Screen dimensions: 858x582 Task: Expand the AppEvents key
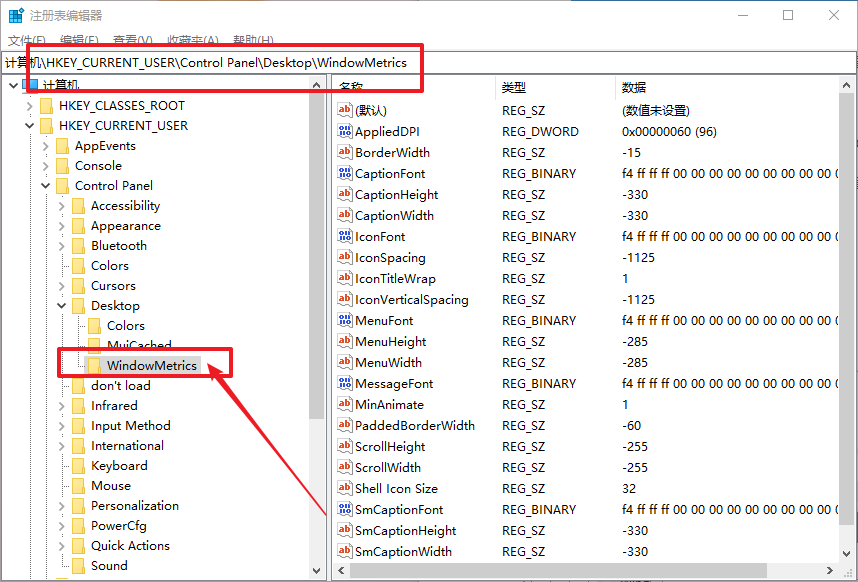pos(46,146)
